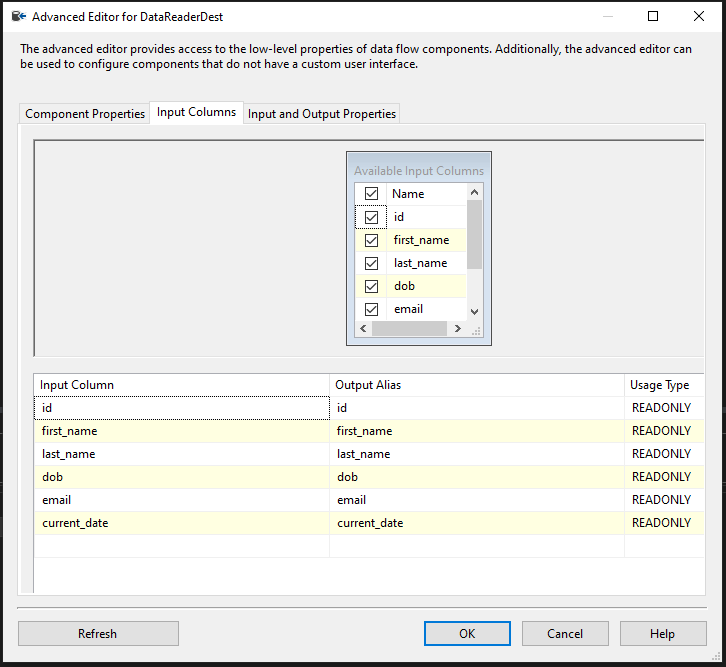Image resolution: width=726 pixels, height=667 pixels.
Task: Uncheck the id column checkbox
Action: pos(371,217)
